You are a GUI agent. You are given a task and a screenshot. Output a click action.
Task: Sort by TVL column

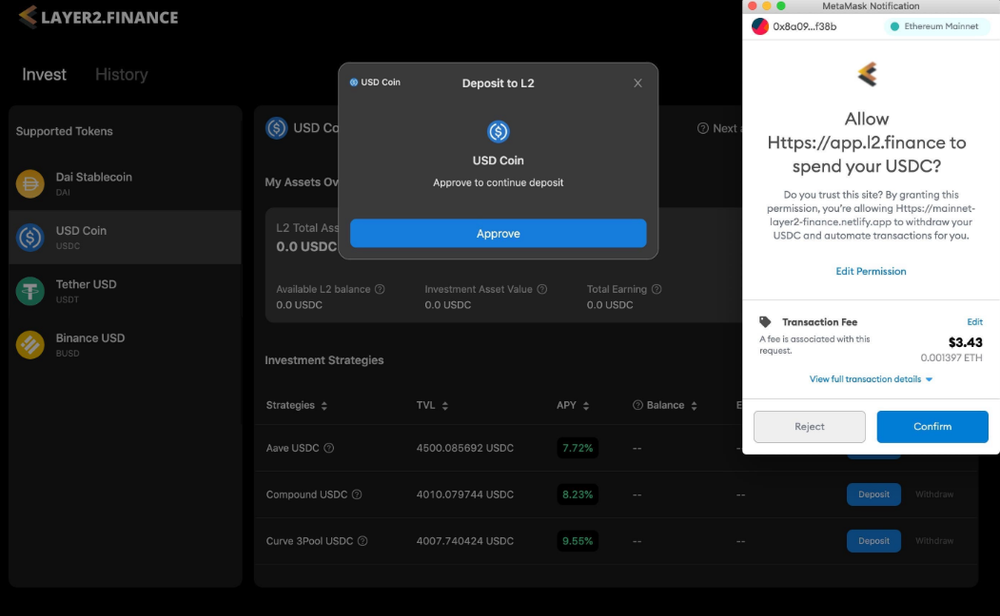(432, 405)
